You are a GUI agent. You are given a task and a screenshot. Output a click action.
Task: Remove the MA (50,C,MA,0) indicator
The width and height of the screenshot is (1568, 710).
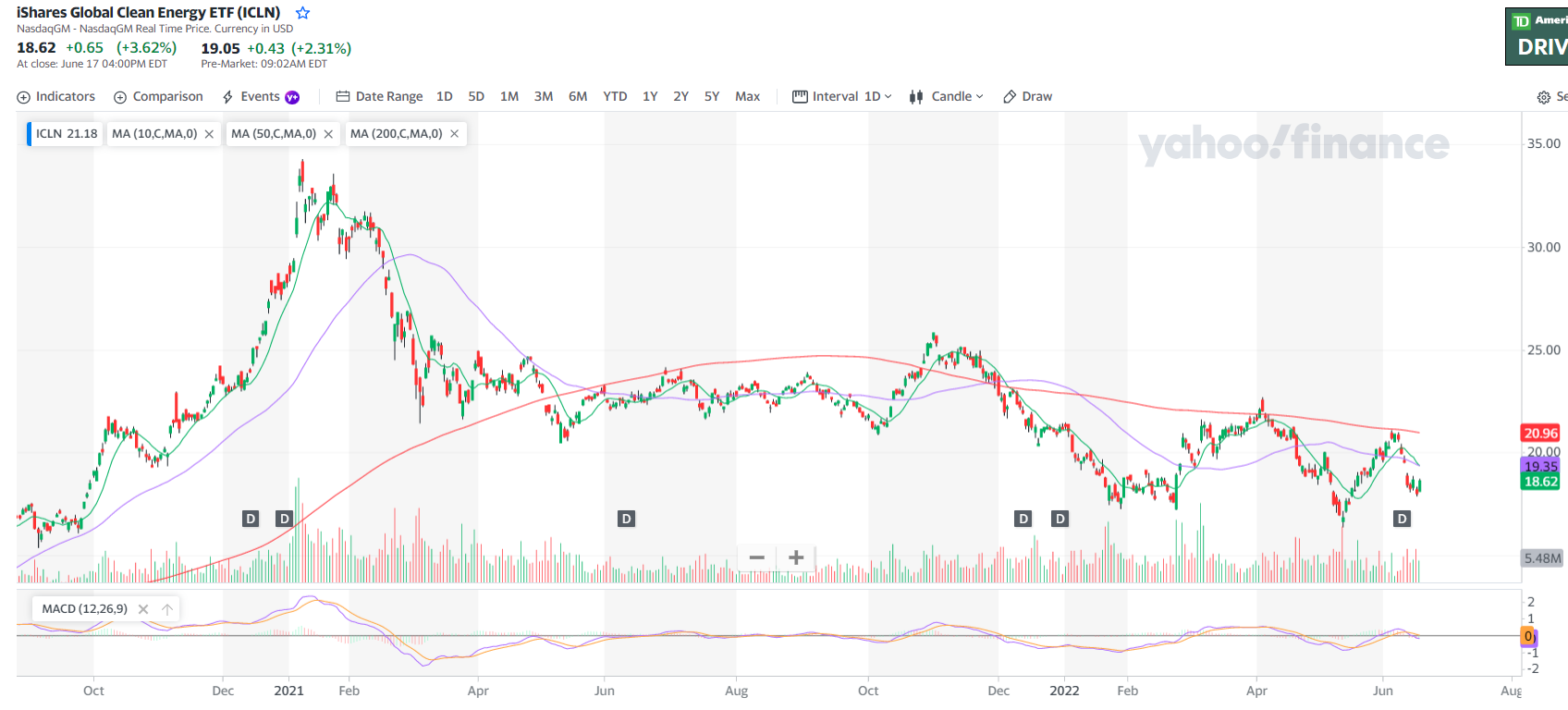[328, 134]
